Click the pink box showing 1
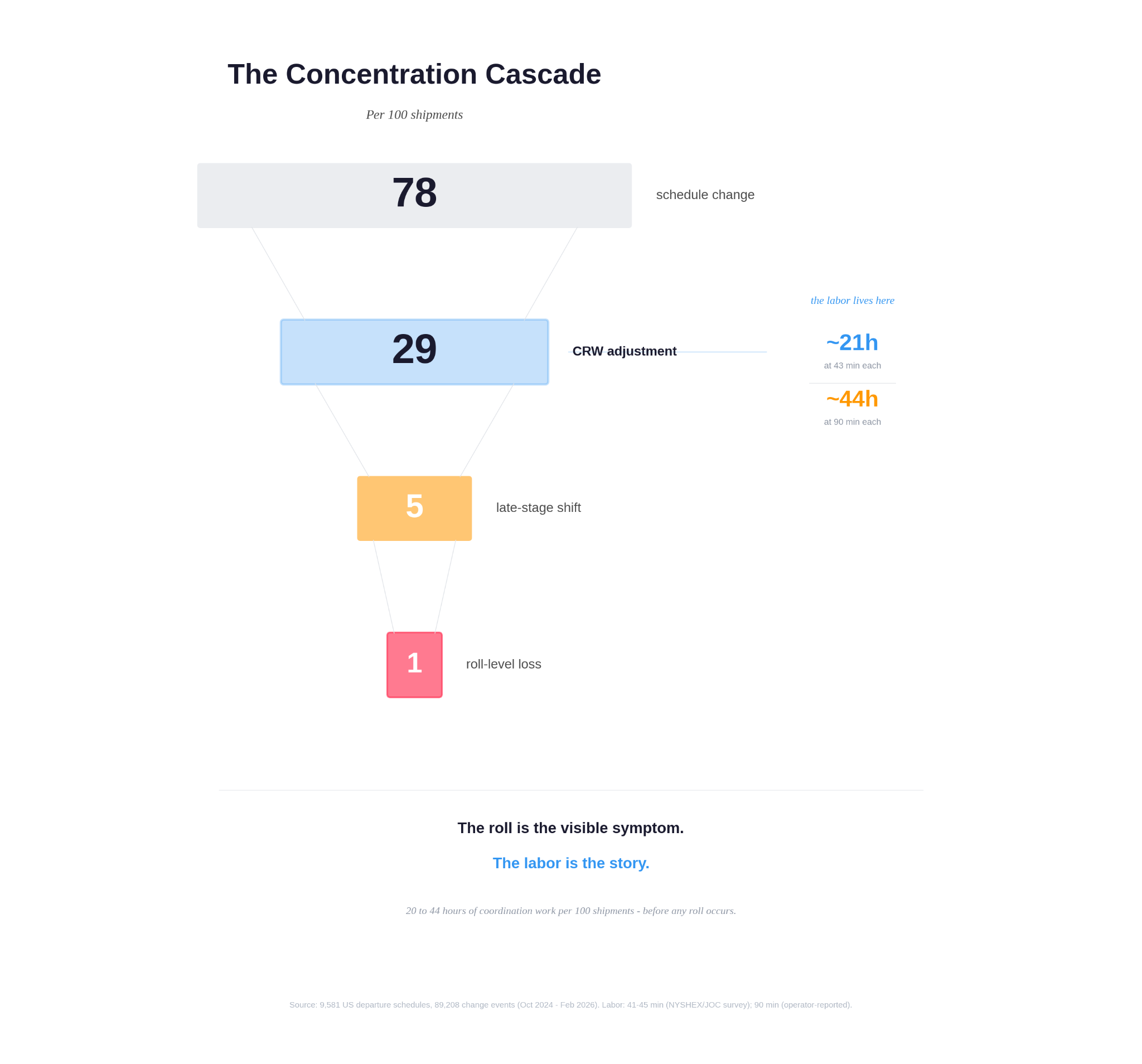The width and height of the screenshot is (1142, 1064). coord(414,665)
